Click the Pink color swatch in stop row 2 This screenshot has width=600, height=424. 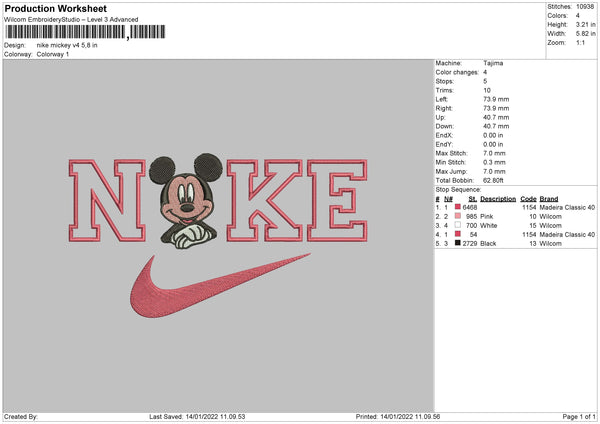click(458, 216)
